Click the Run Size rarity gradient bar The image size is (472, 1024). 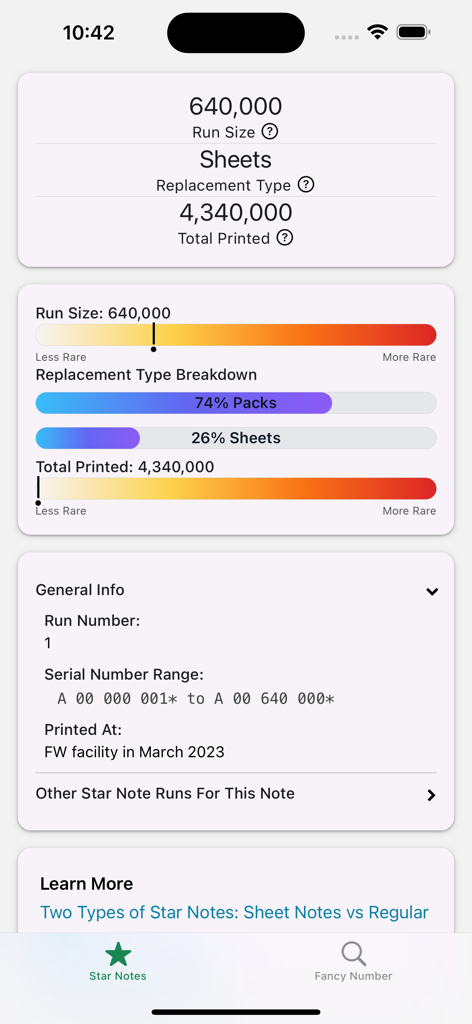[236, 334]
